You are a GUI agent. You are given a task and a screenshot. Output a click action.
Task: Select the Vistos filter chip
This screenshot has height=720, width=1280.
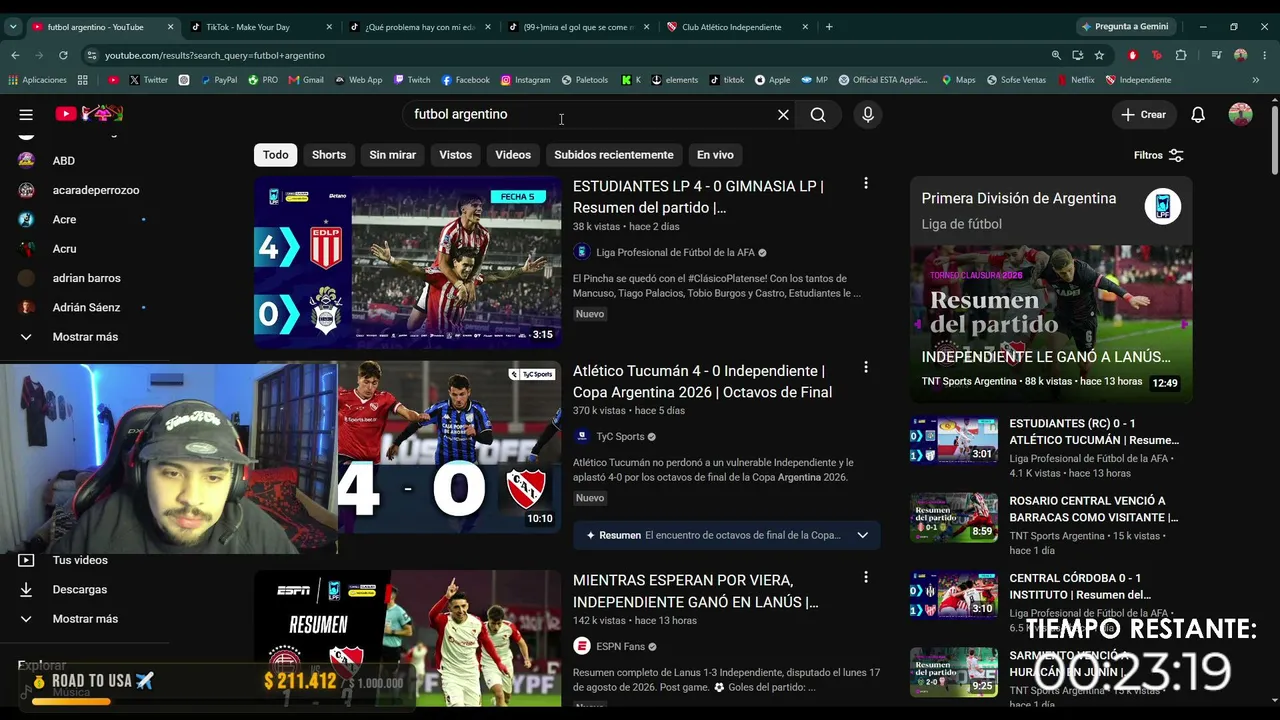click(455, 155)
